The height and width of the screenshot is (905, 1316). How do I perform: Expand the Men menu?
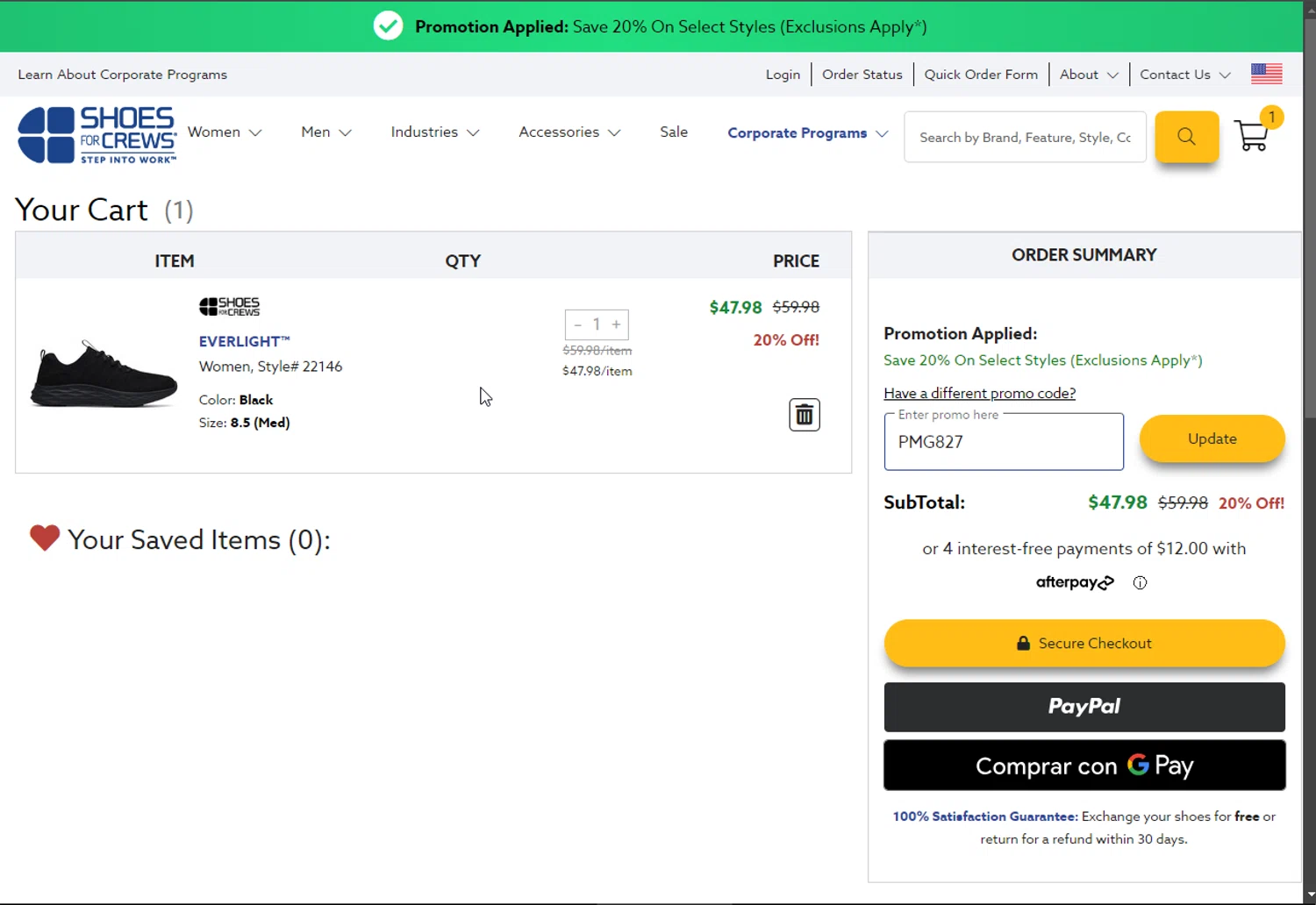point(326,132)
